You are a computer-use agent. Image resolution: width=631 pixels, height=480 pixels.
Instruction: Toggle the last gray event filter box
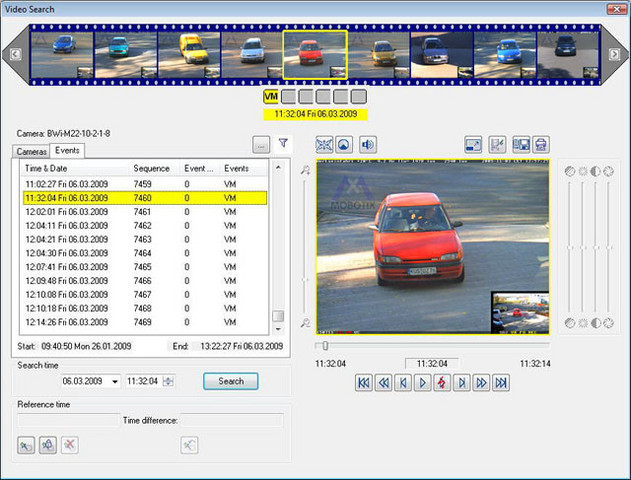coord(358,97)
